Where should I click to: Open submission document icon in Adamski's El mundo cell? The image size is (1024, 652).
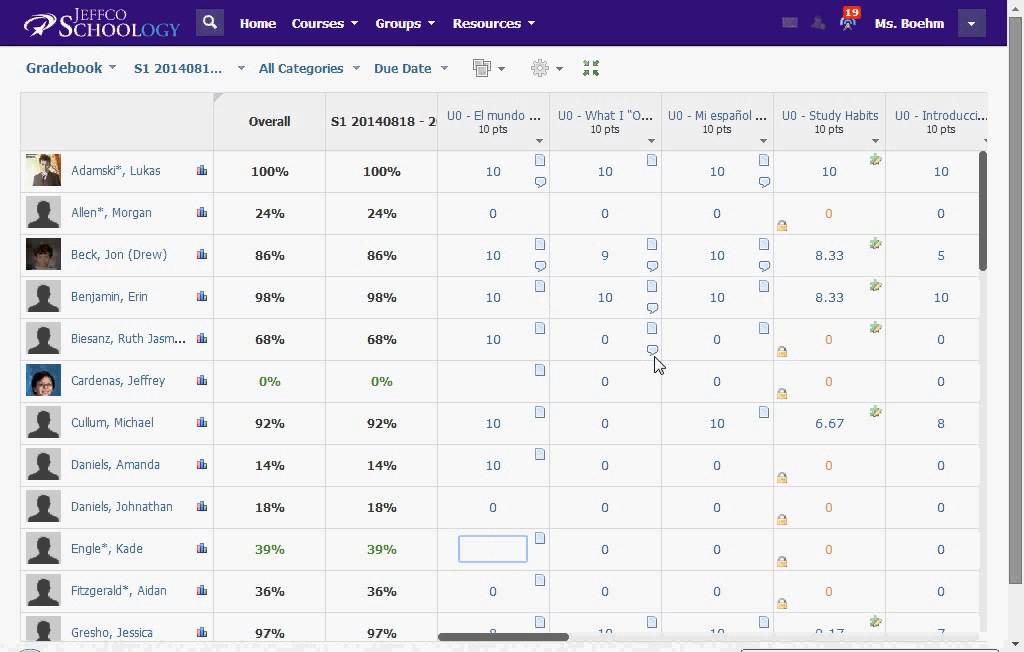[540, 160]
